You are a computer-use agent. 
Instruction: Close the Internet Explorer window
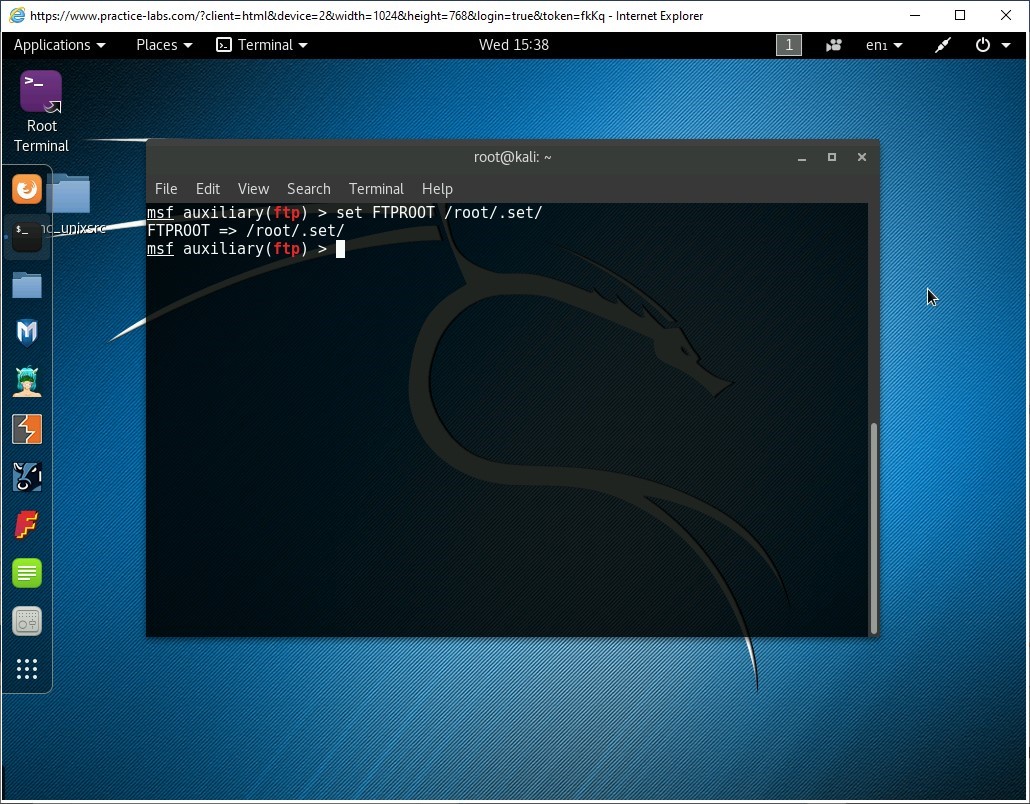click(x=1006, y=15)
